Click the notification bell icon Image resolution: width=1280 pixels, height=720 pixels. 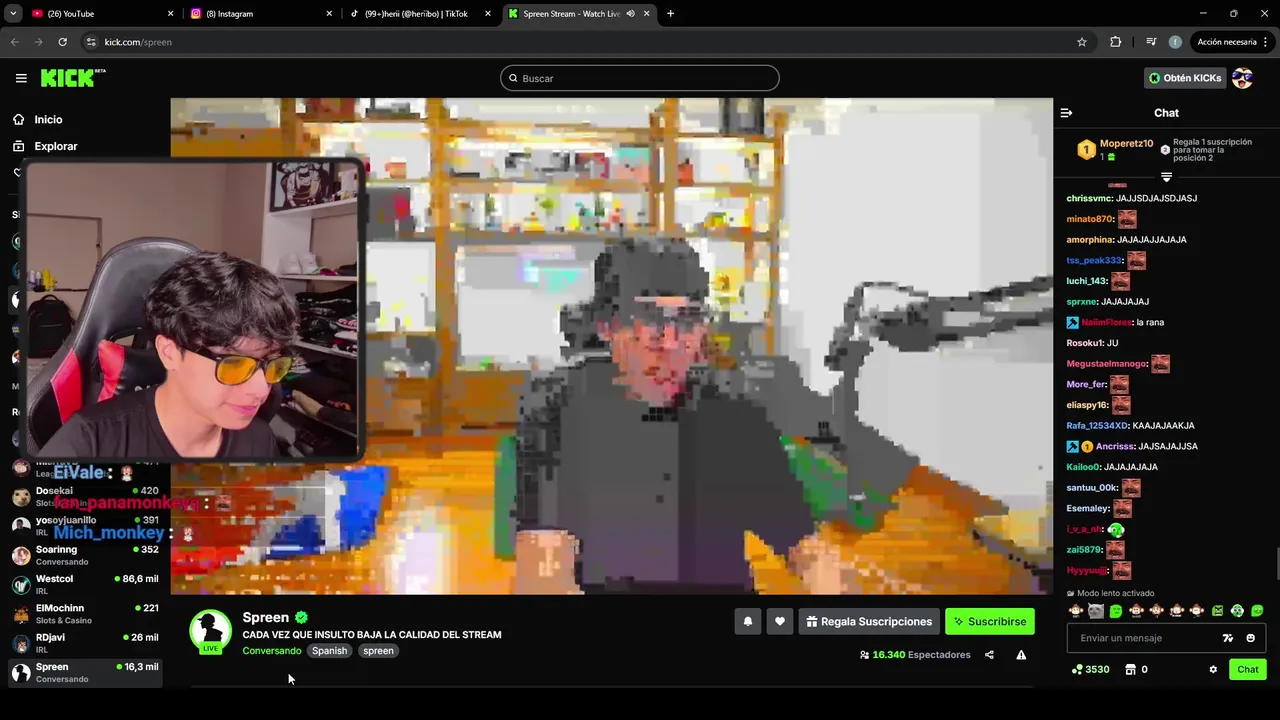click(747, 621)
